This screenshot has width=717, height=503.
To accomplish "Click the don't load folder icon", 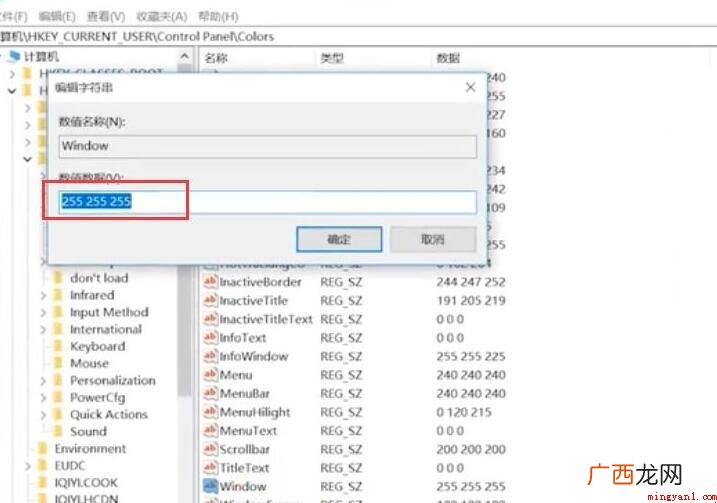I will (58, 278).
